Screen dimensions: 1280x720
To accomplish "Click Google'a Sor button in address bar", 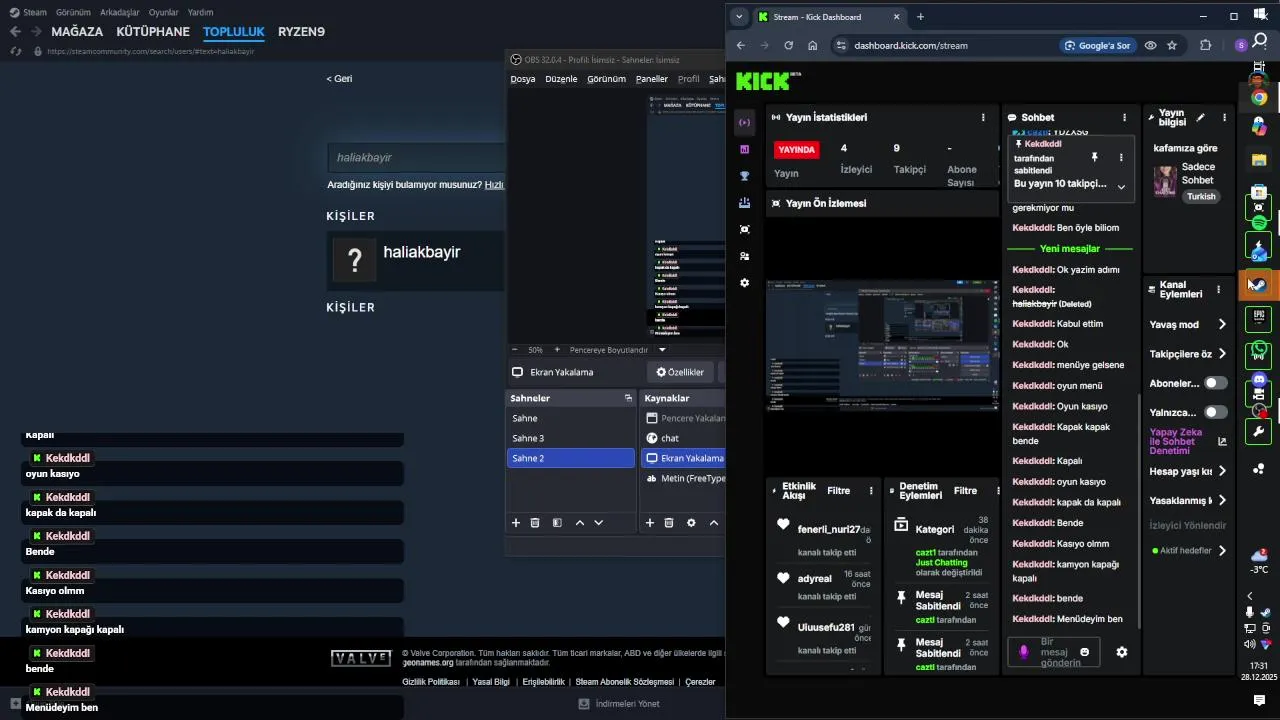I will tap(1097, 45).
